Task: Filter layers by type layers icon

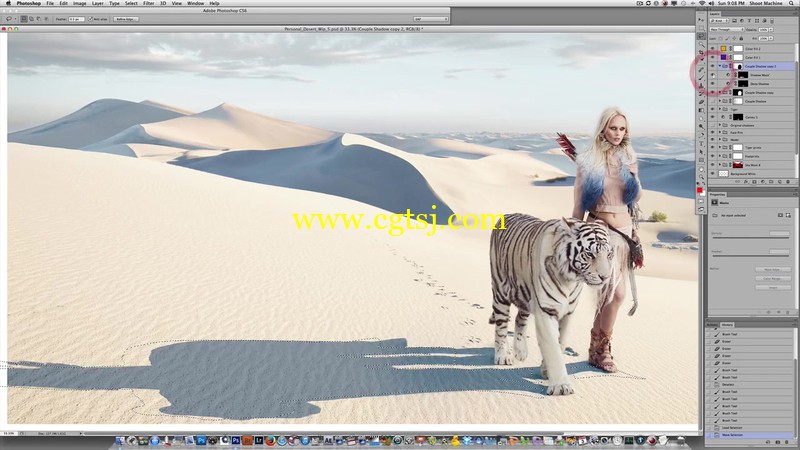Action: (x=749, y=20)
